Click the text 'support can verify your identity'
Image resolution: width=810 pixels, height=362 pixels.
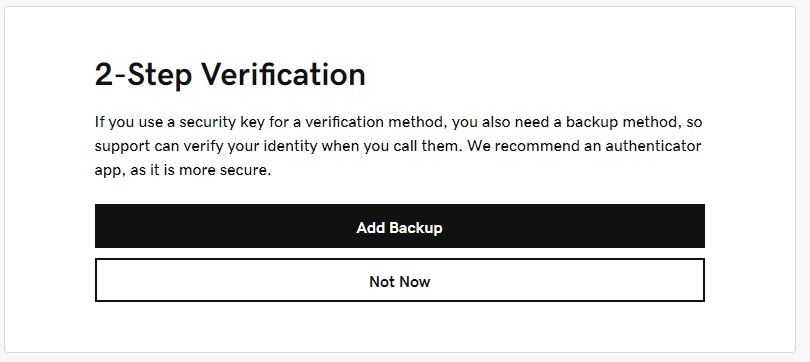coord(206,146)
